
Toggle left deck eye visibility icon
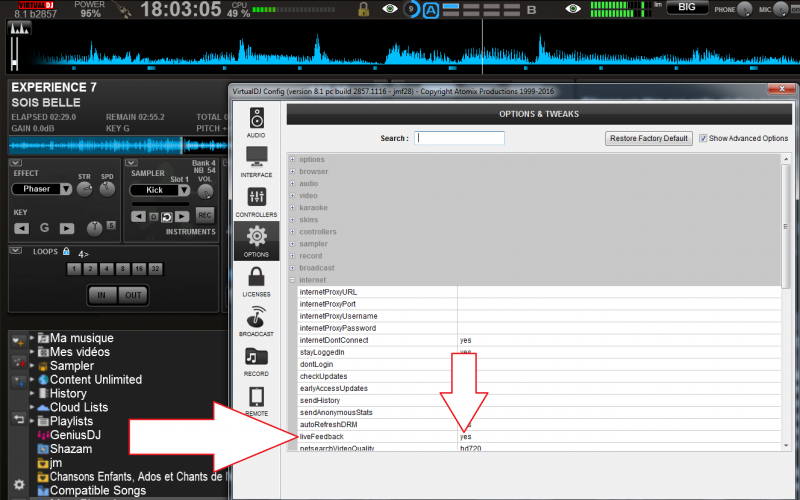click(390, 9)
